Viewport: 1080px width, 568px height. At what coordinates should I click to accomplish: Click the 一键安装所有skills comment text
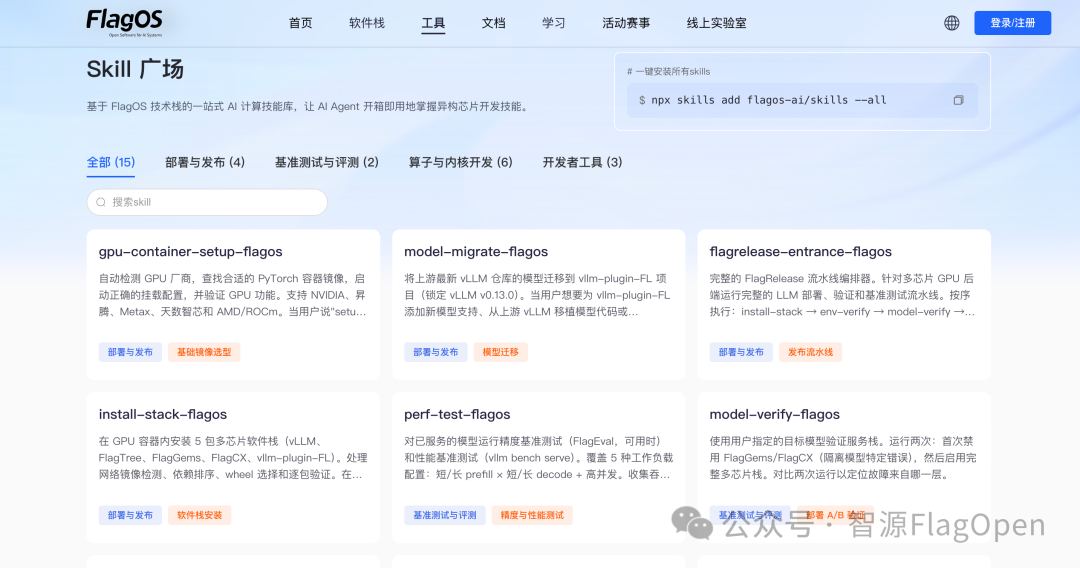pos(668,72)
